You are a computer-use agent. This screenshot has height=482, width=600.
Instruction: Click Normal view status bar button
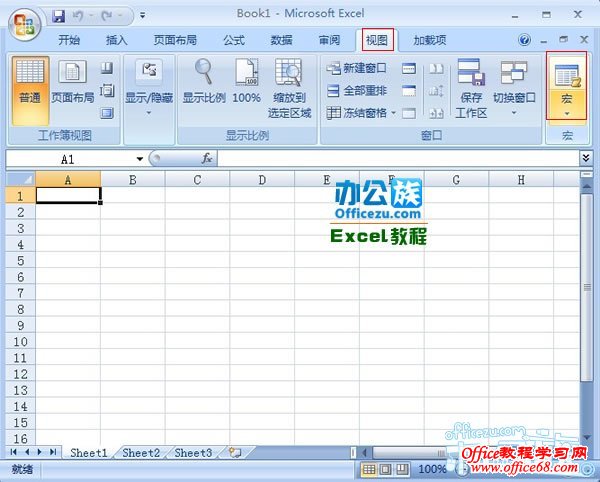(369, 469)
